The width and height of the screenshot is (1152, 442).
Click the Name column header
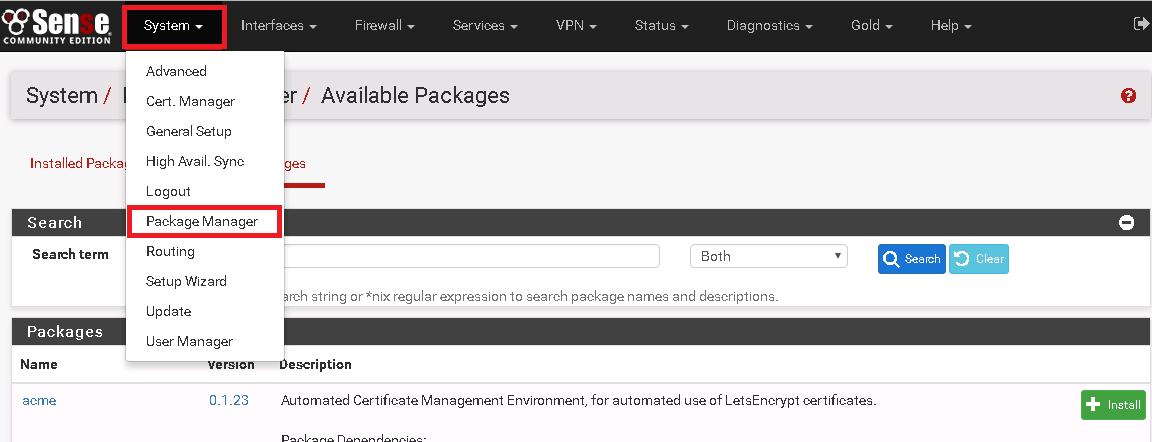pos(39,364)
